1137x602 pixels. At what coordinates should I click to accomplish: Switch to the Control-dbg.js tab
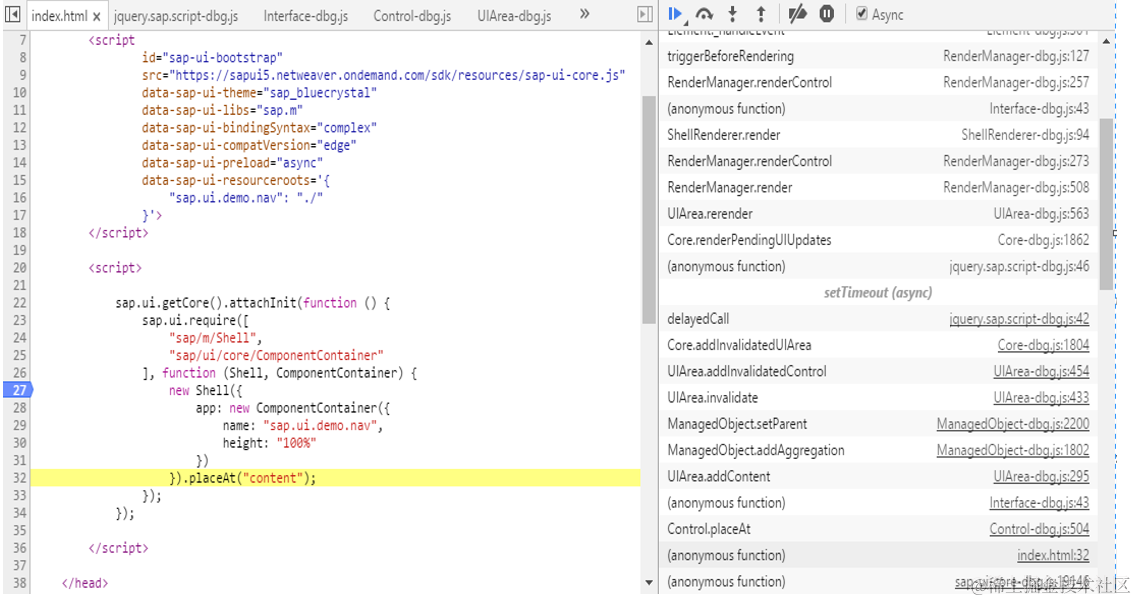pyautogui.click(x=412, y=16)
